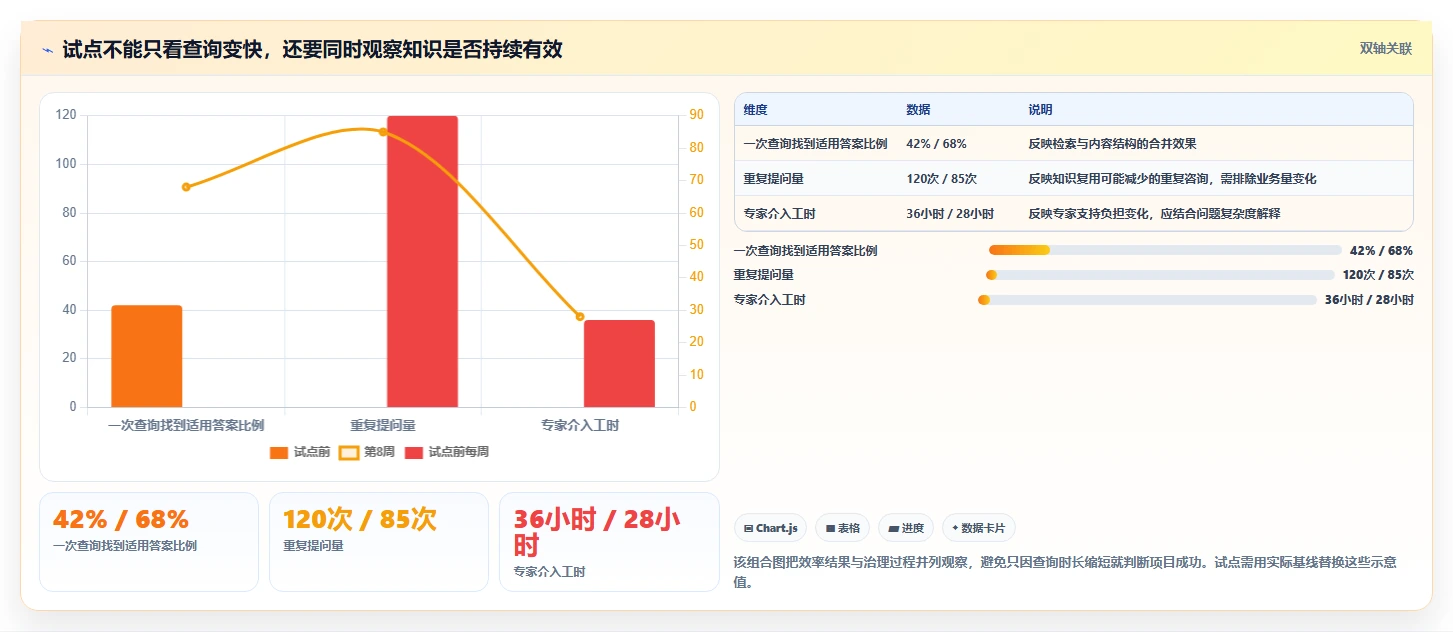Screen dimensions: 1453x632
Task: Click description 反映检索与内容结构的合并效果
Action: coord(1112,144)
